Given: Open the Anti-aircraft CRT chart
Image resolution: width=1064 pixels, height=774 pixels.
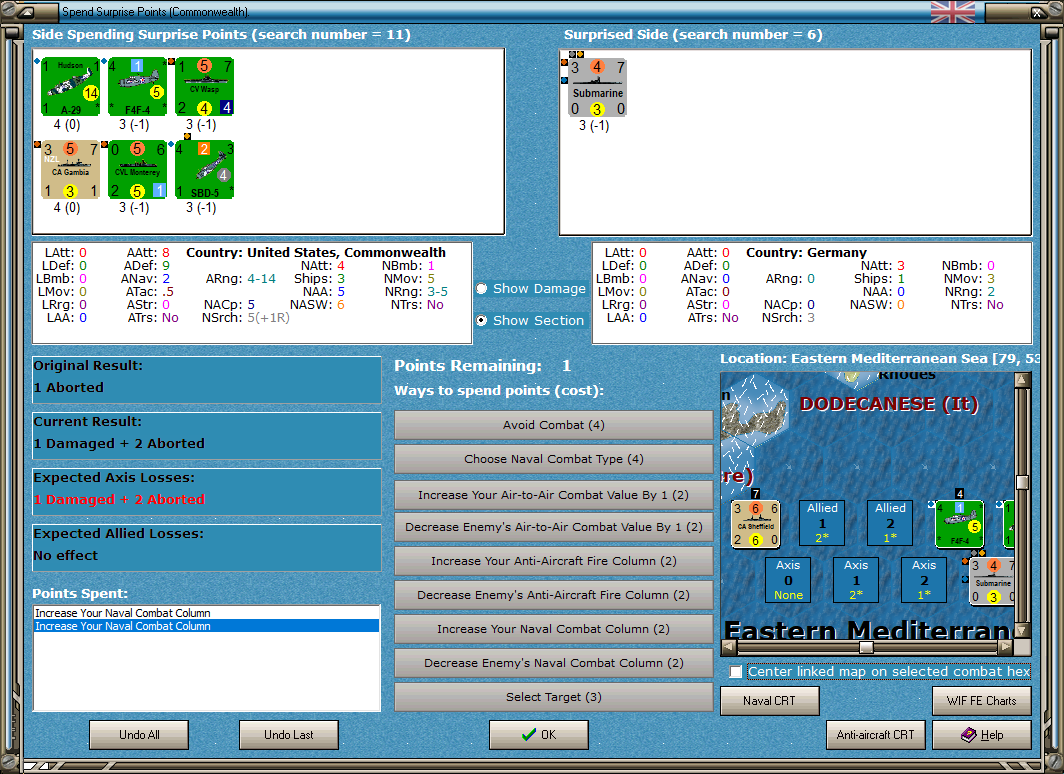Looking at the screenshot, I should pos(875,735).
